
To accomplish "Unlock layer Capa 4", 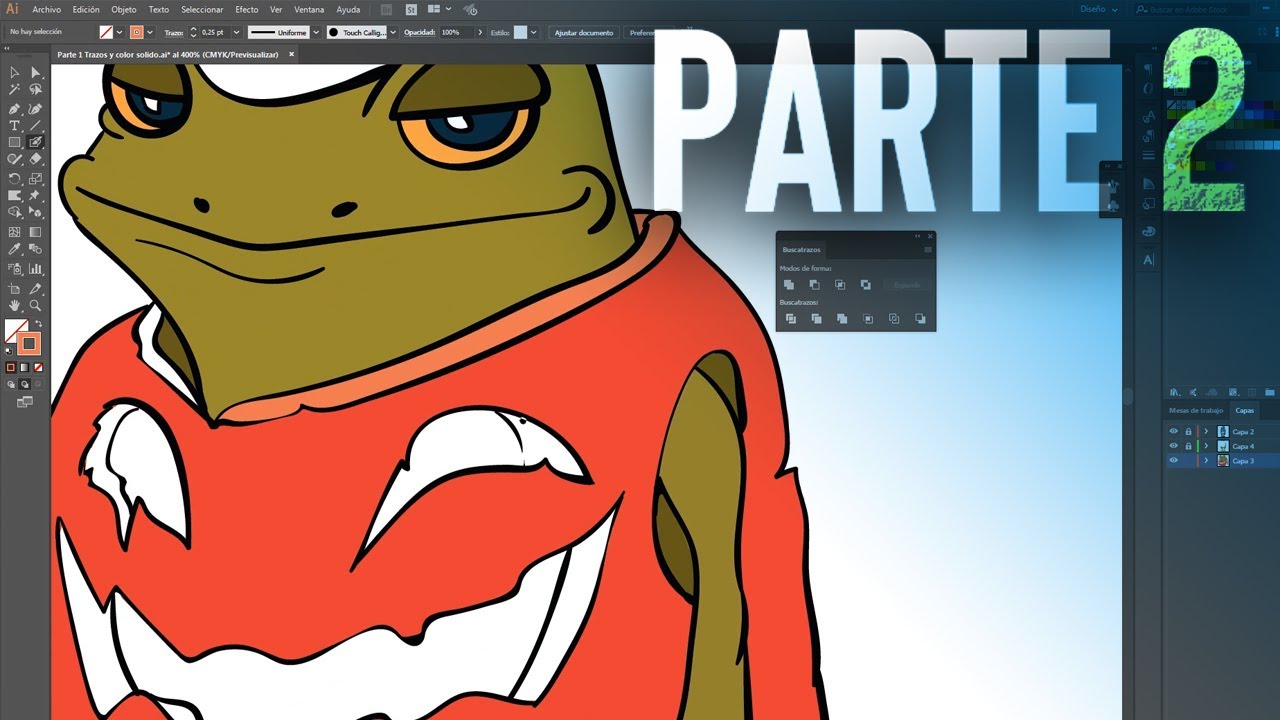I will tap(1188, 446).
